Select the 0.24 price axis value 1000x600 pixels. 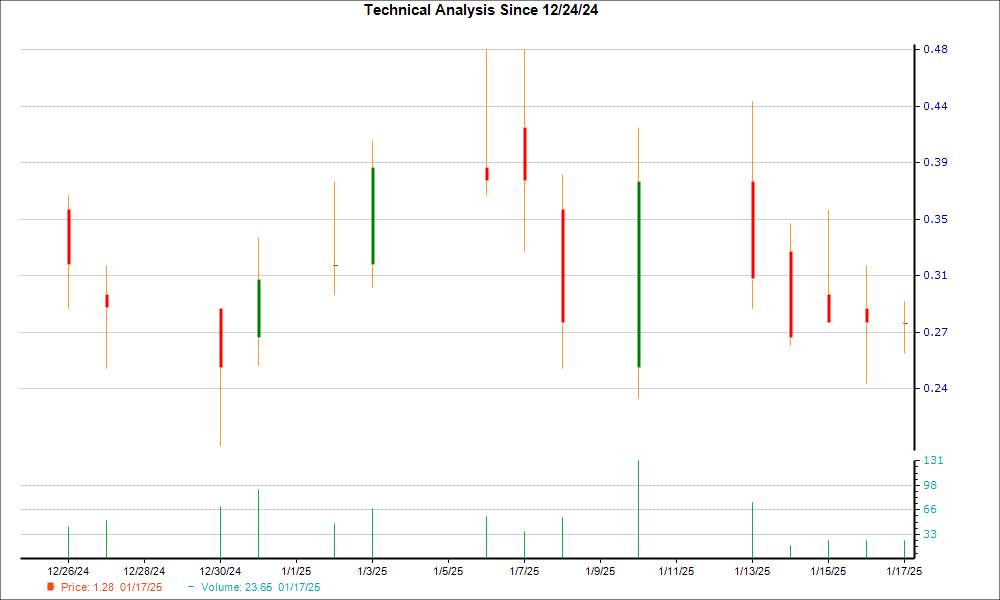(934, 388)
